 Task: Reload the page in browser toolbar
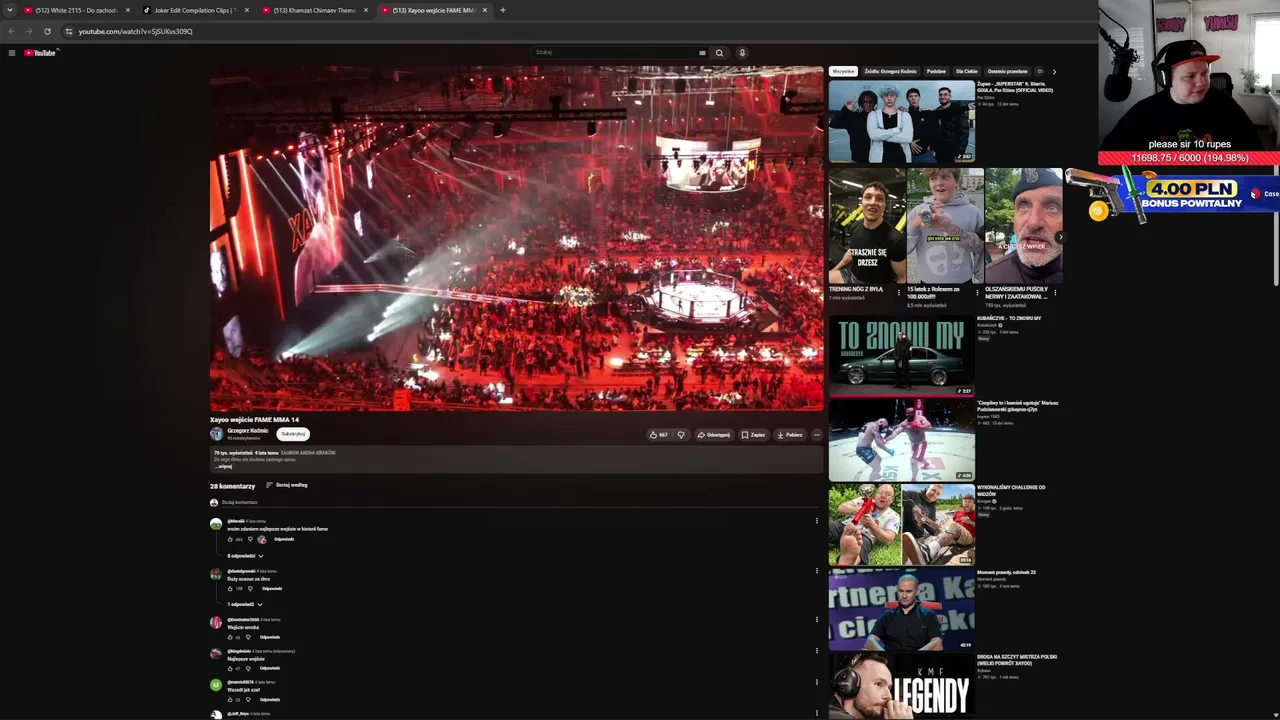pyautogui.click(x=47, y=31)
